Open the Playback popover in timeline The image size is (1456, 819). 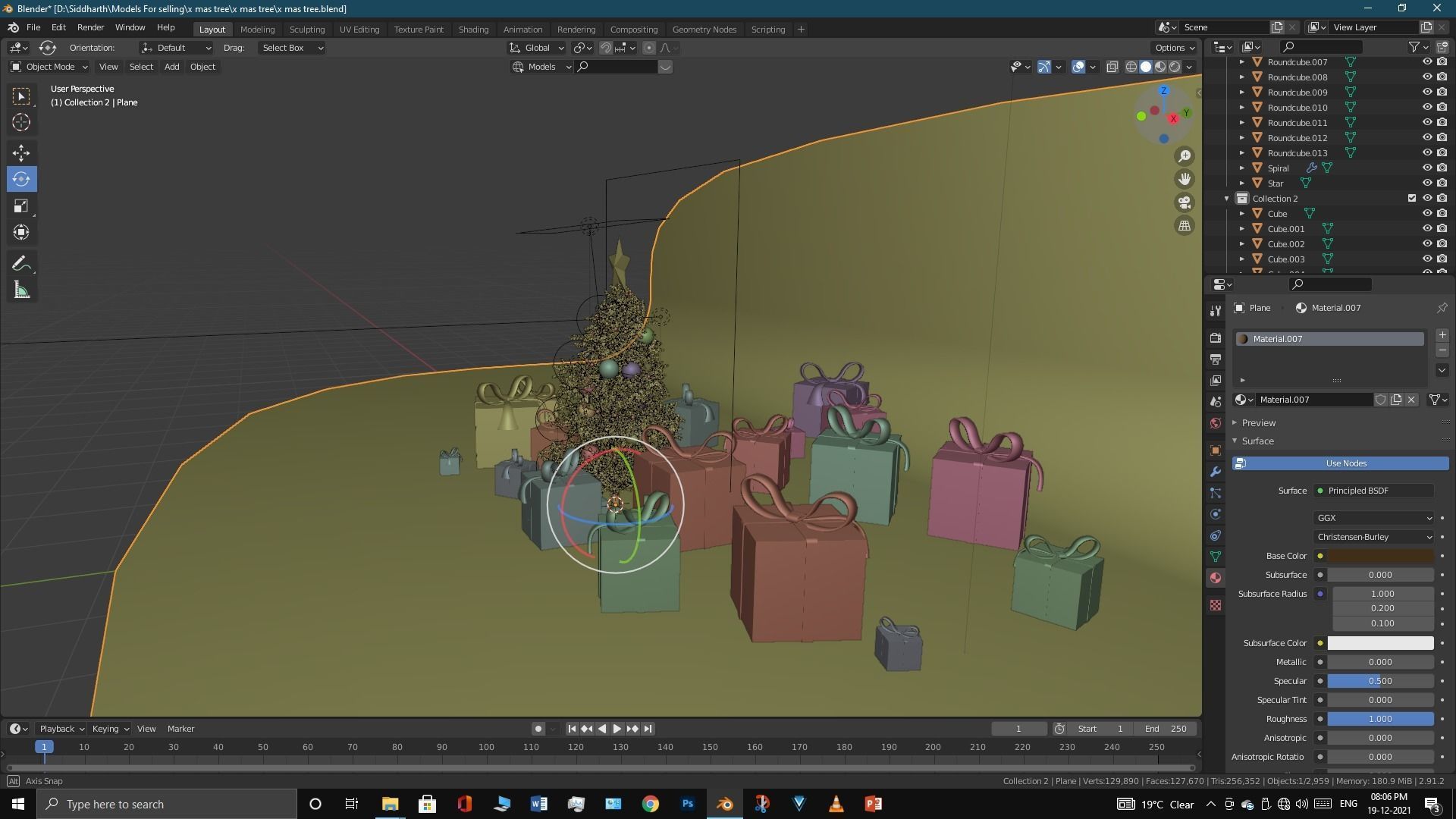(61, 729)
